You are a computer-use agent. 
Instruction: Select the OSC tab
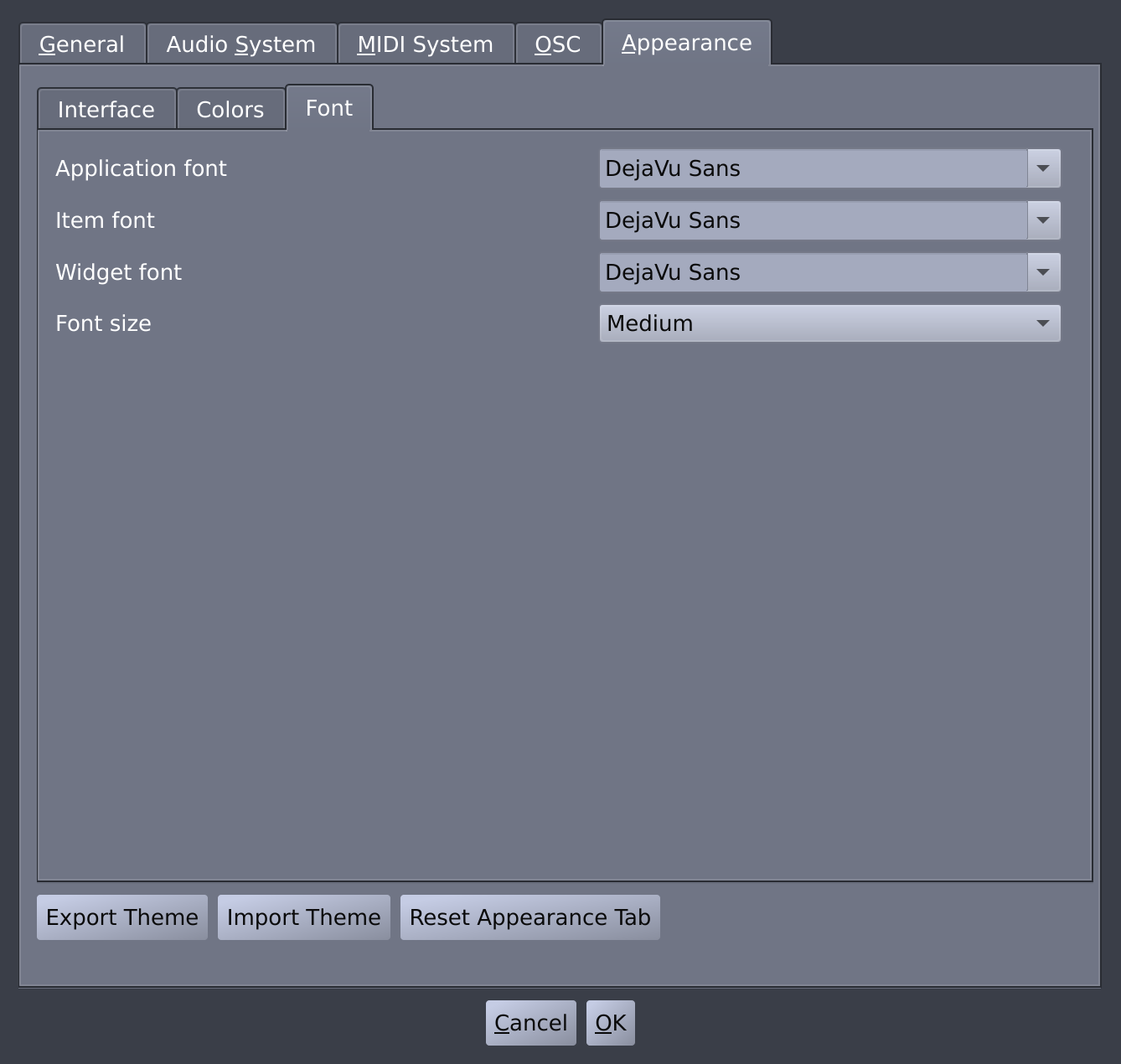coord(558,44)
